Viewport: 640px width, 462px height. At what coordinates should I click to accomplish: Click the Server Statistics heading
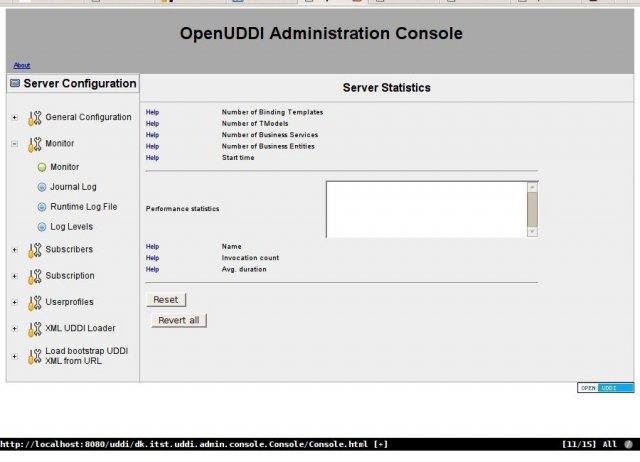click(x=387, y=88)
